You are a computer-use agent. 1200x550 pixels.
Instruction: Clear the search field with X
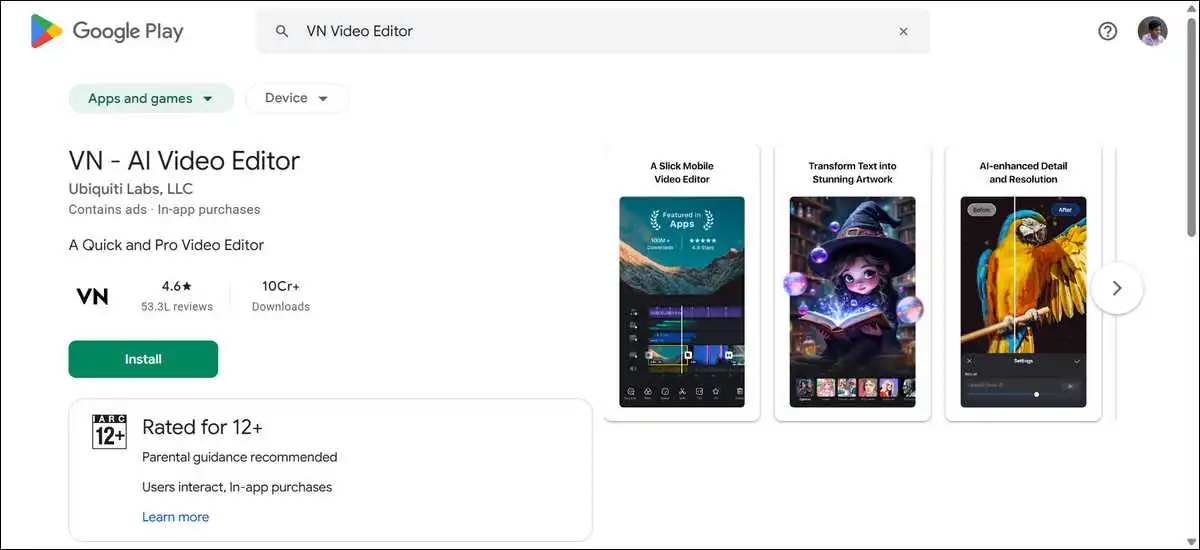903,31
